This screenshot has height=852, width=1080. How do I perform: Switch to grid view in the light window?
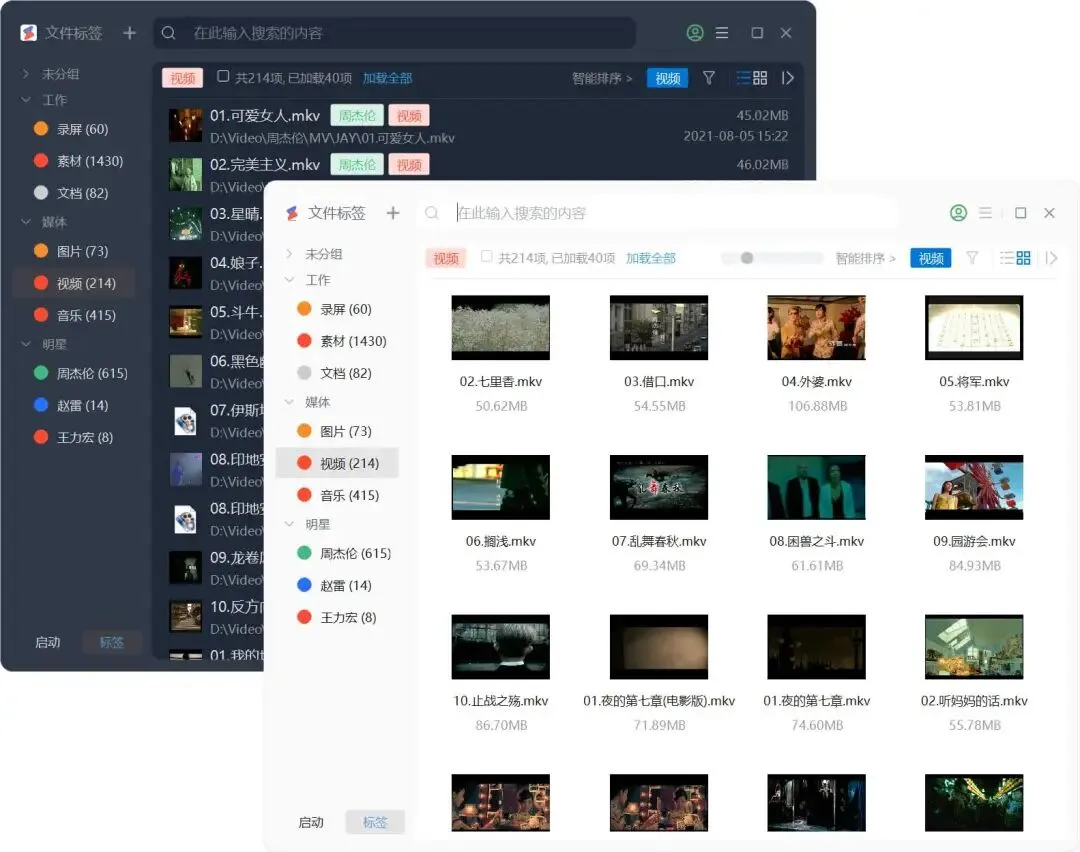point(1024,258)
